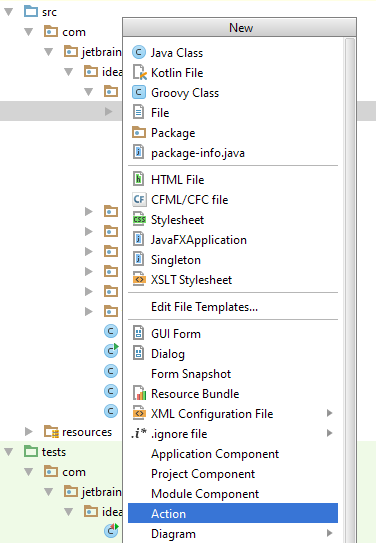The height and width of the screenshot is (545, 376).
Task: Click the Resource Bundle icon
Action: tap(139, 393)
